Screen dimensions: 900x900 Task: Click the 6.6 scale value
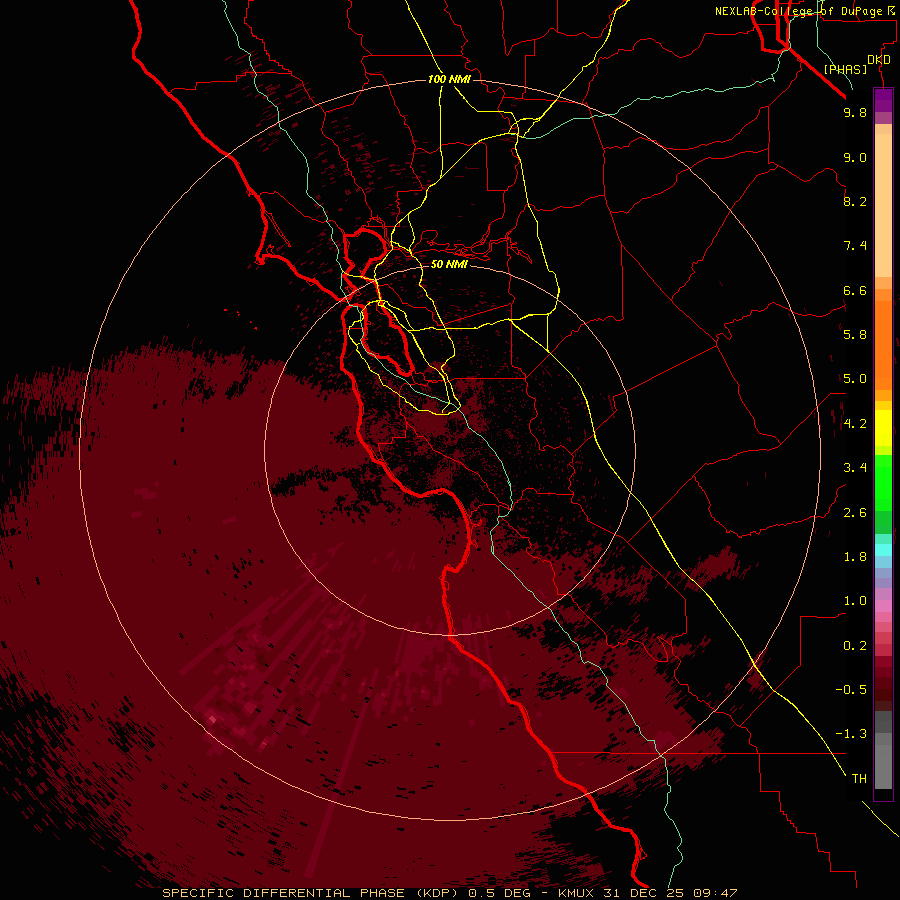coord(855,290)
